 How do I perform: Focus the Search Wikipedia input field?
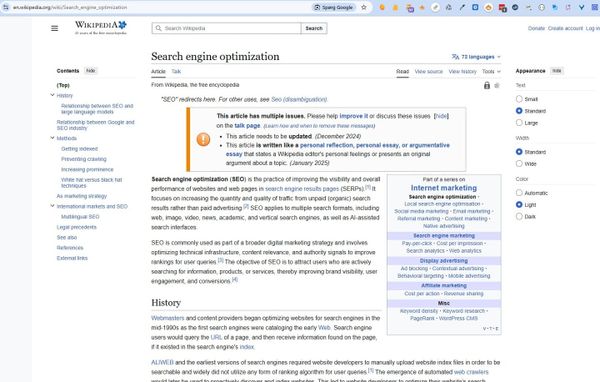(227, 28)
